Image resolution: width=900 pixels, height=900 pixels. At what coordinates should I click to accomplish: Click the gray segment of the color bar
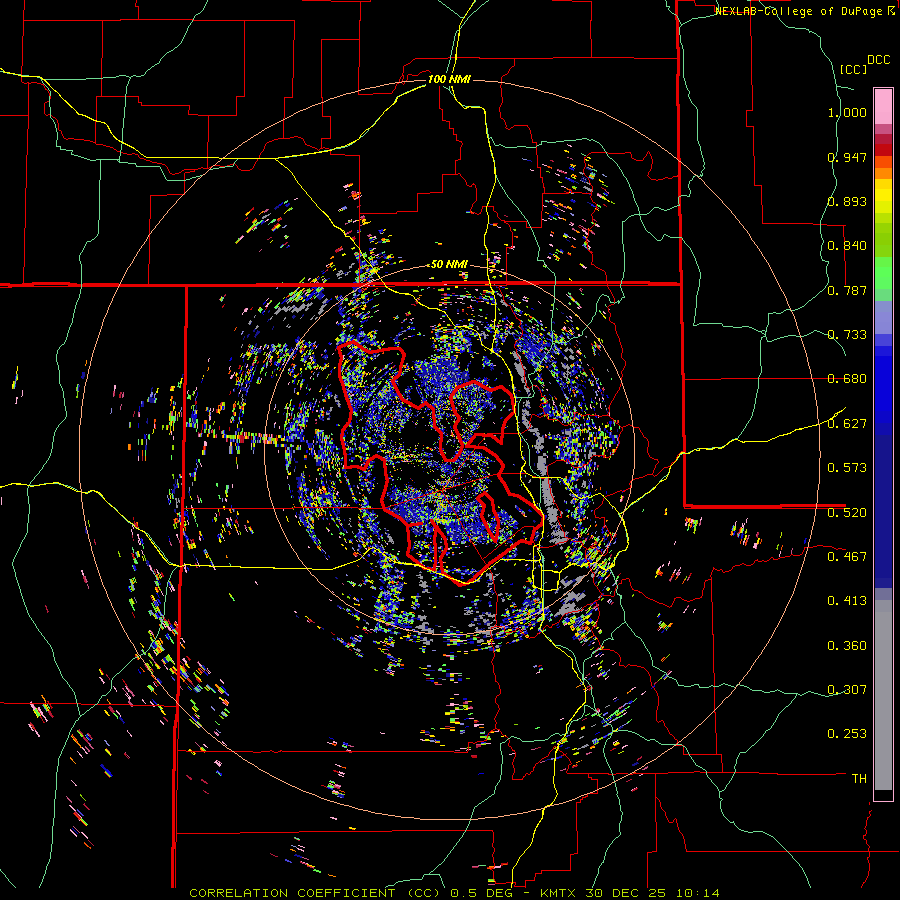(883, 695)
